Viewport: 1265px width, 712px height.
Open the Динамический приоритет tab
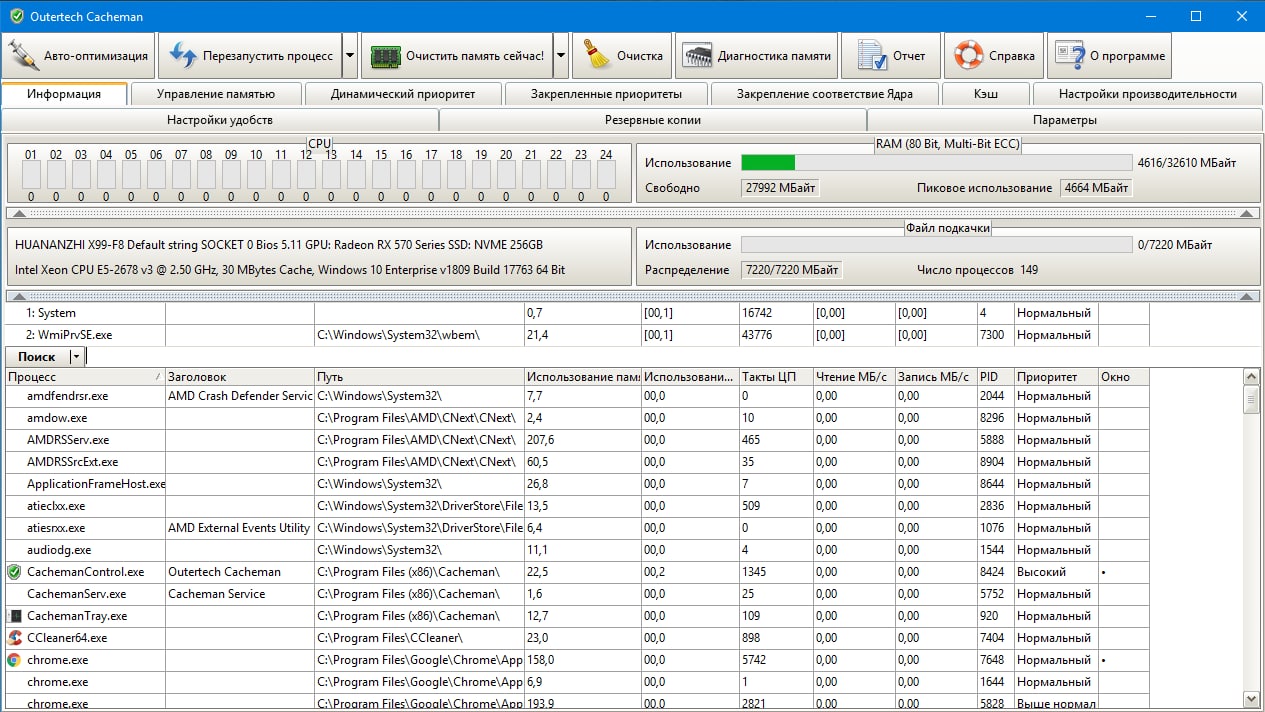(403, 94)
